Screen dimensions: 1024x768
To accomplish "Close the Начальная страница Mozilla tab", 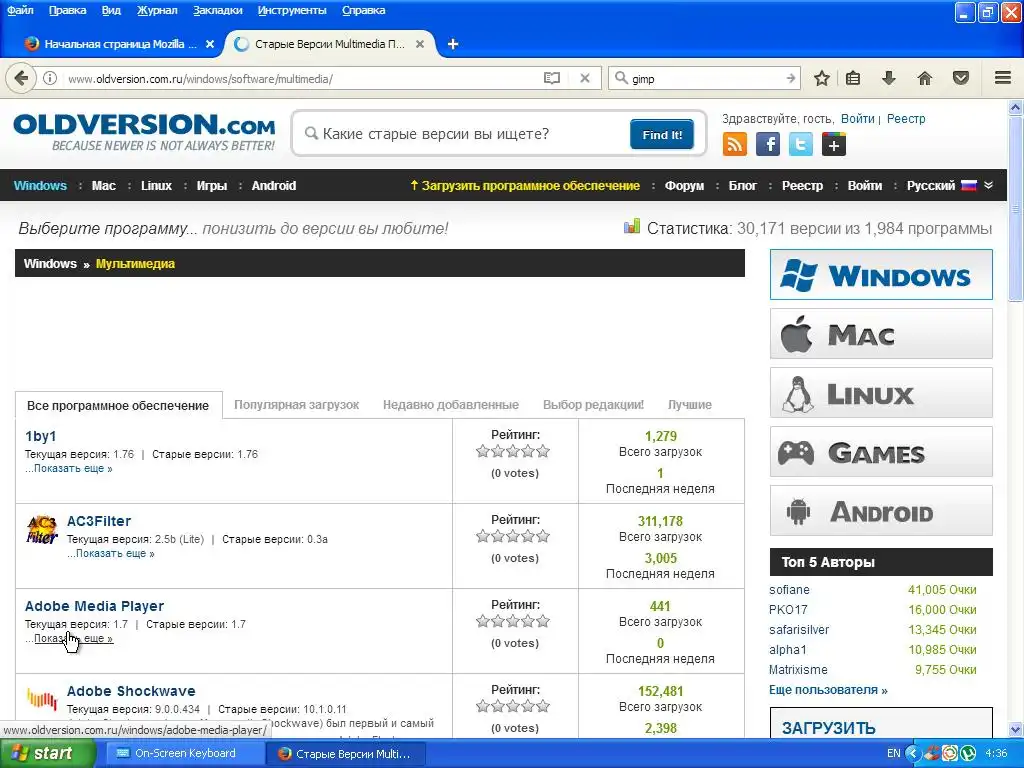I will [210, 44].
